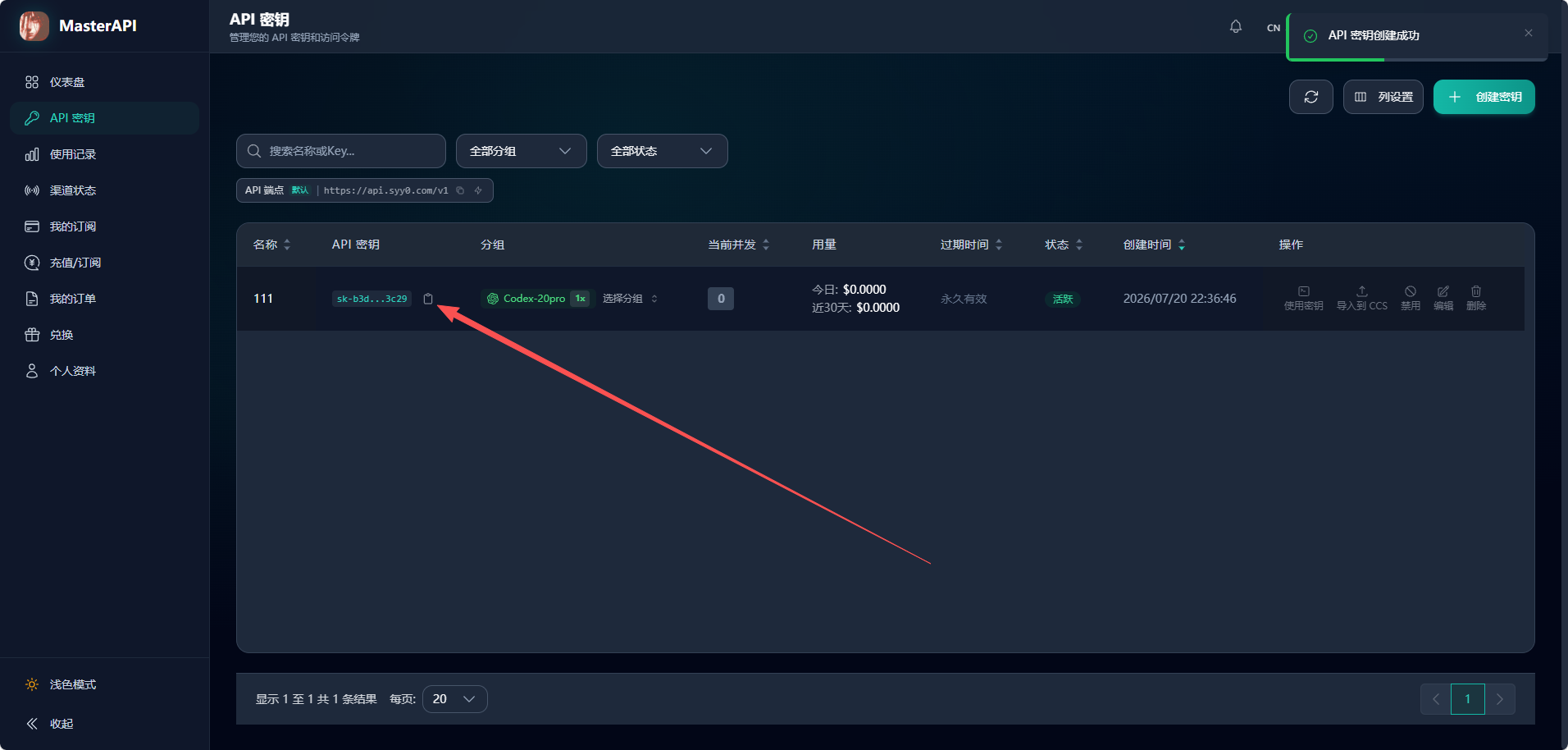1568x750 pixels.
Task: Click the concurrency value 0 badge
Action: [721, 299]
